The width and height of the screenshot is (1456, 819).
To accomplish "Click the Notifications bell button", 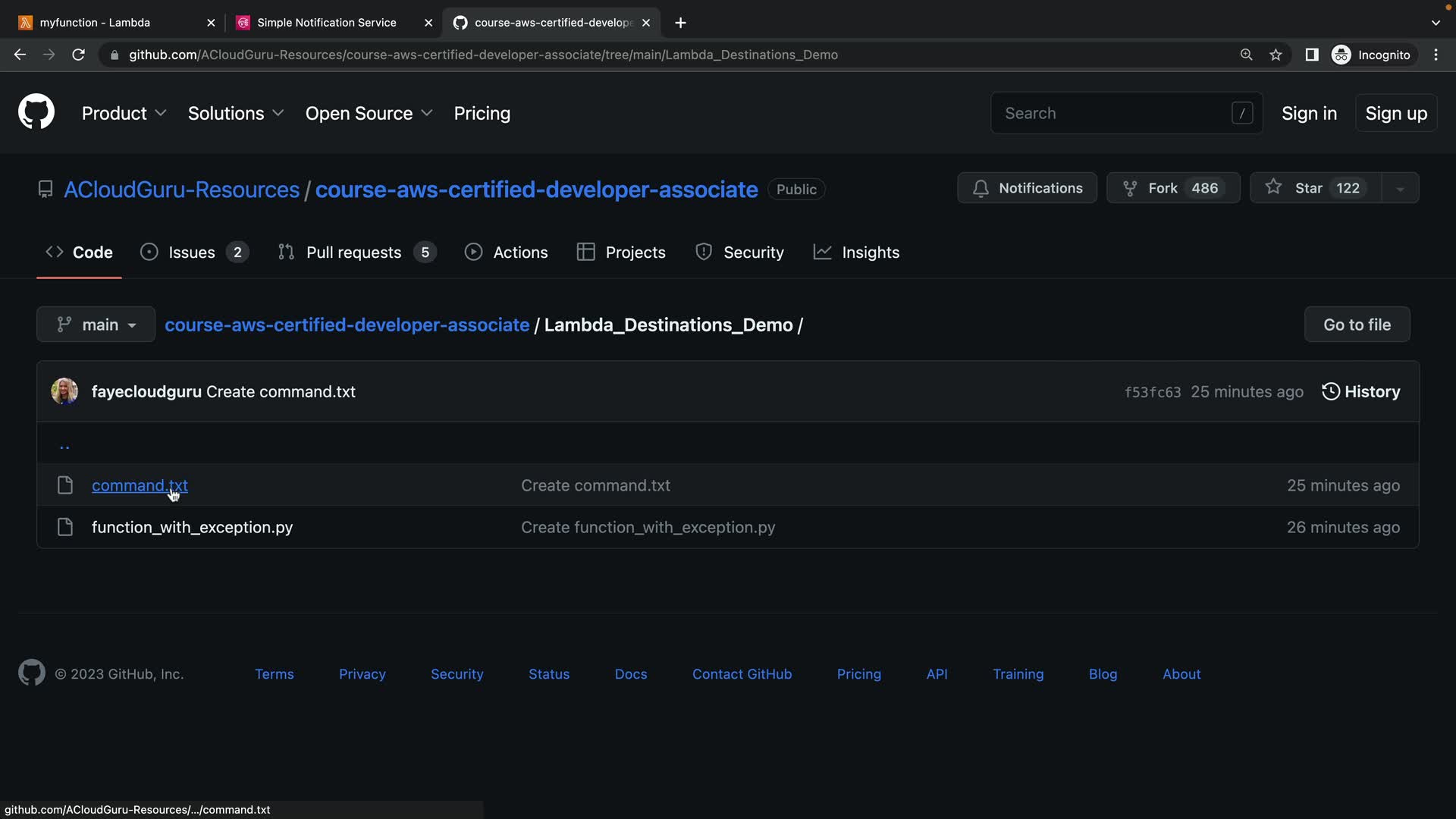I will coord(1027,188).
